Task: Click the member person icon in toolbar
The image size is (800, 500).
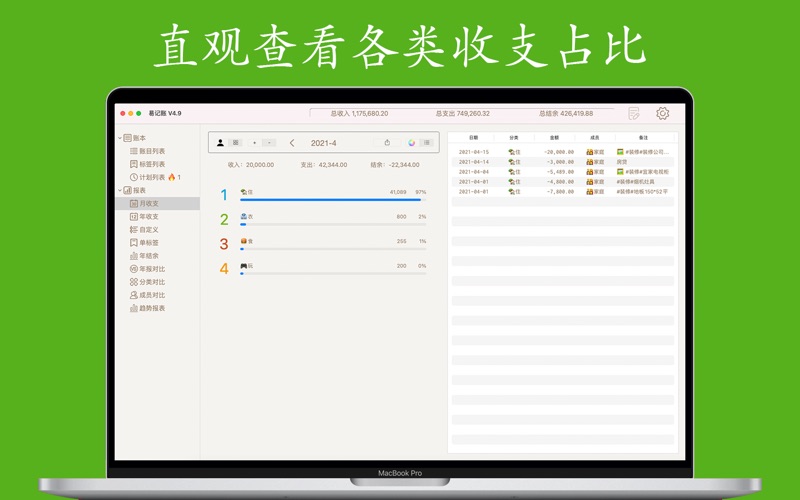Action: 220,143
